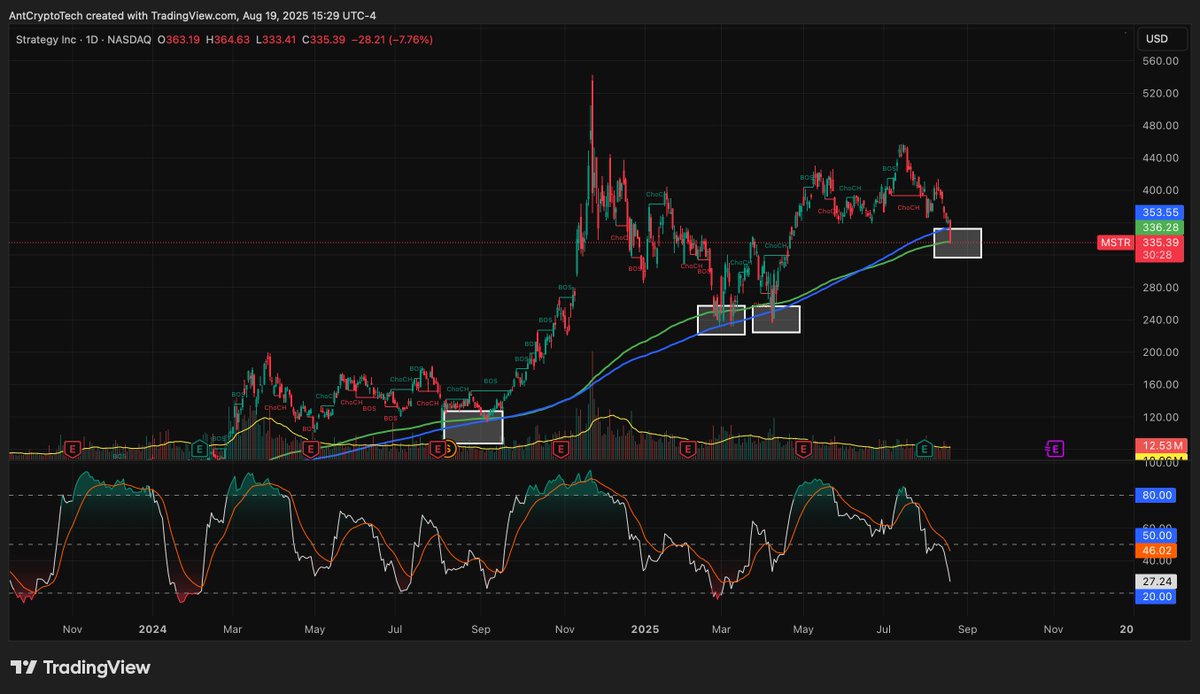
Task: Click the 480.00 price axis tick
Action: pos(1159,126)
